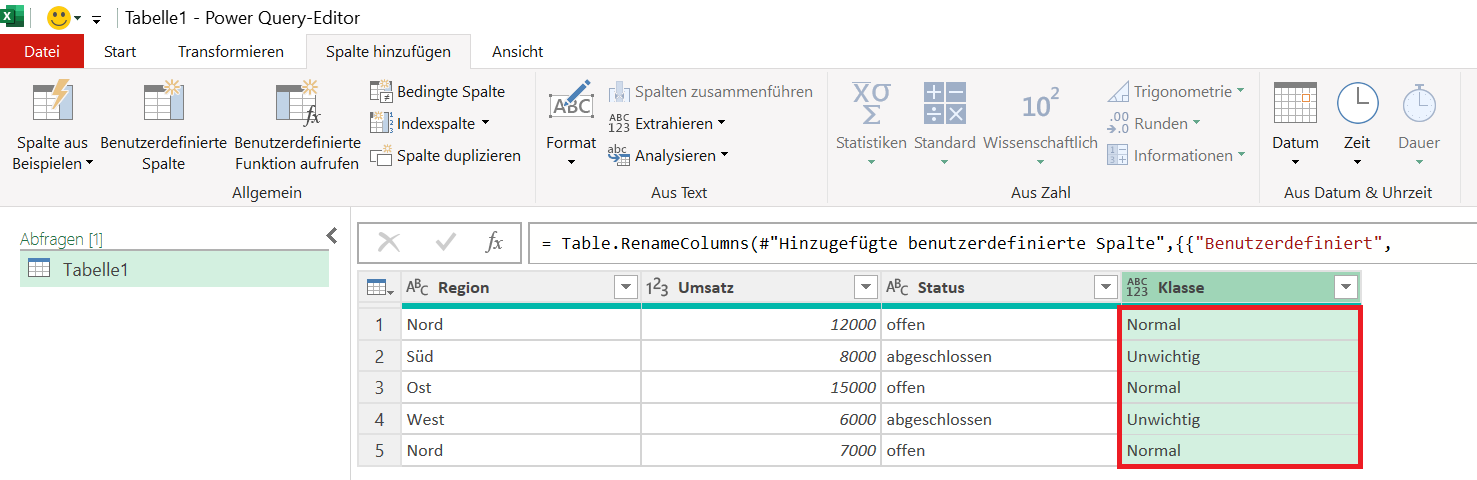
Task: Select Spalte duplizieren
Action: (x=445, y=156)
